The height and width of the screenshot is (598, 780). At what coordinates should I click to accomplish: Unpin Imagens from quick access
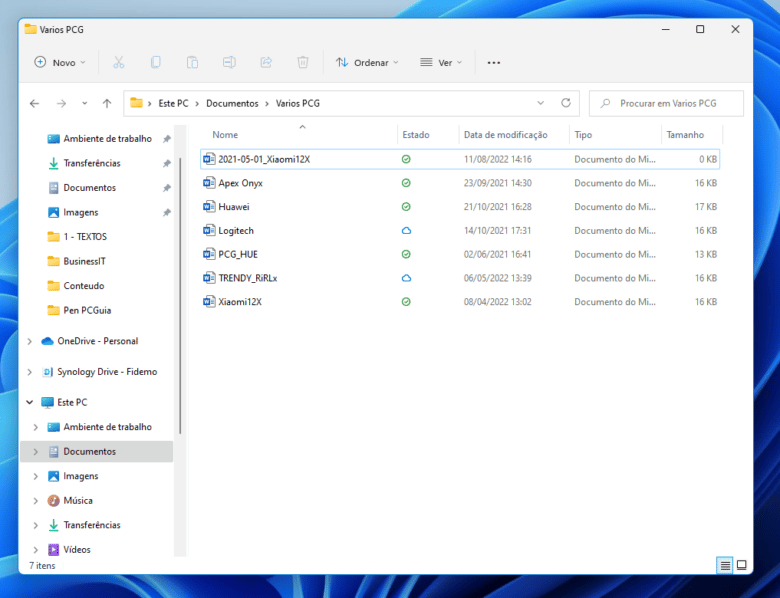pos(167,212)
